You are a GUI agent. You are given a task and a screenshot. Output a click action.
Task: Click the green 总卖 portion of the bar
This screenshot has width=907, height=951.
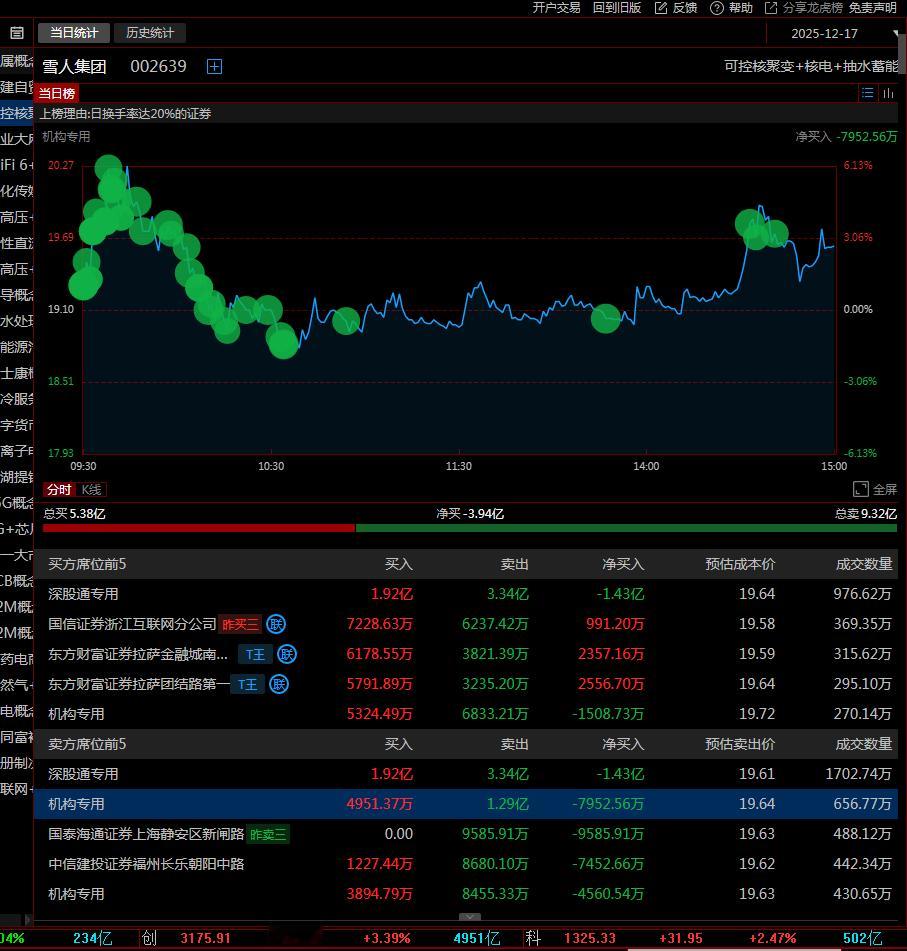click(626, 528)
